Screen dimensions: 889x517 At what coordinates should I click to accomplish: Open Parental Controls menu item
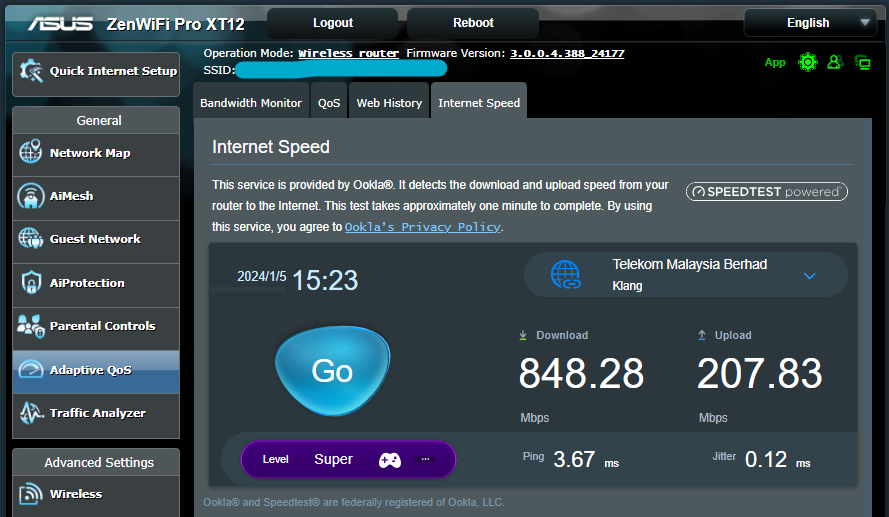[x=96, y=328]
